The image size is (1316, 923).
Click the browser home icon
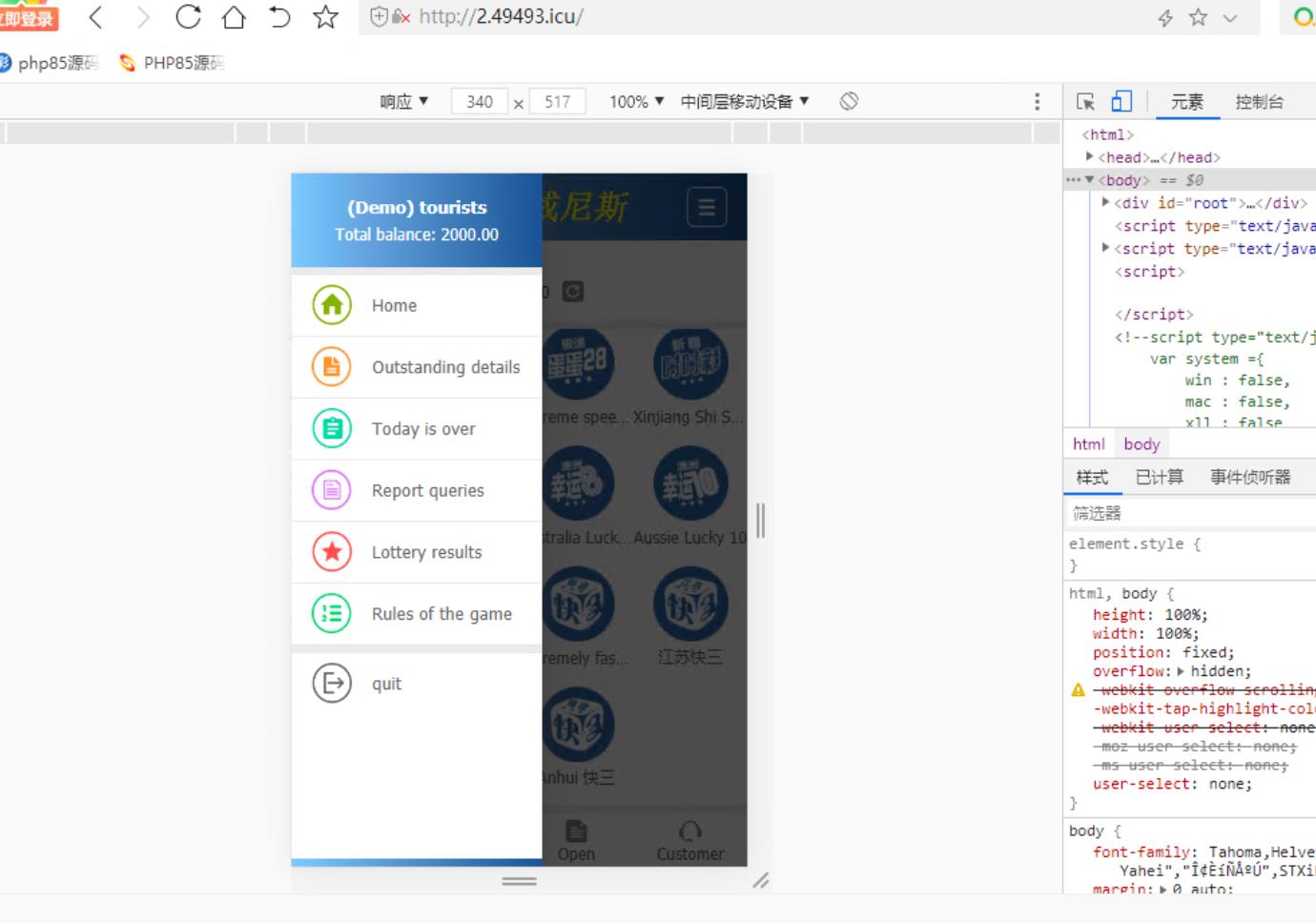pyautogui.click(x=234, y=17)
